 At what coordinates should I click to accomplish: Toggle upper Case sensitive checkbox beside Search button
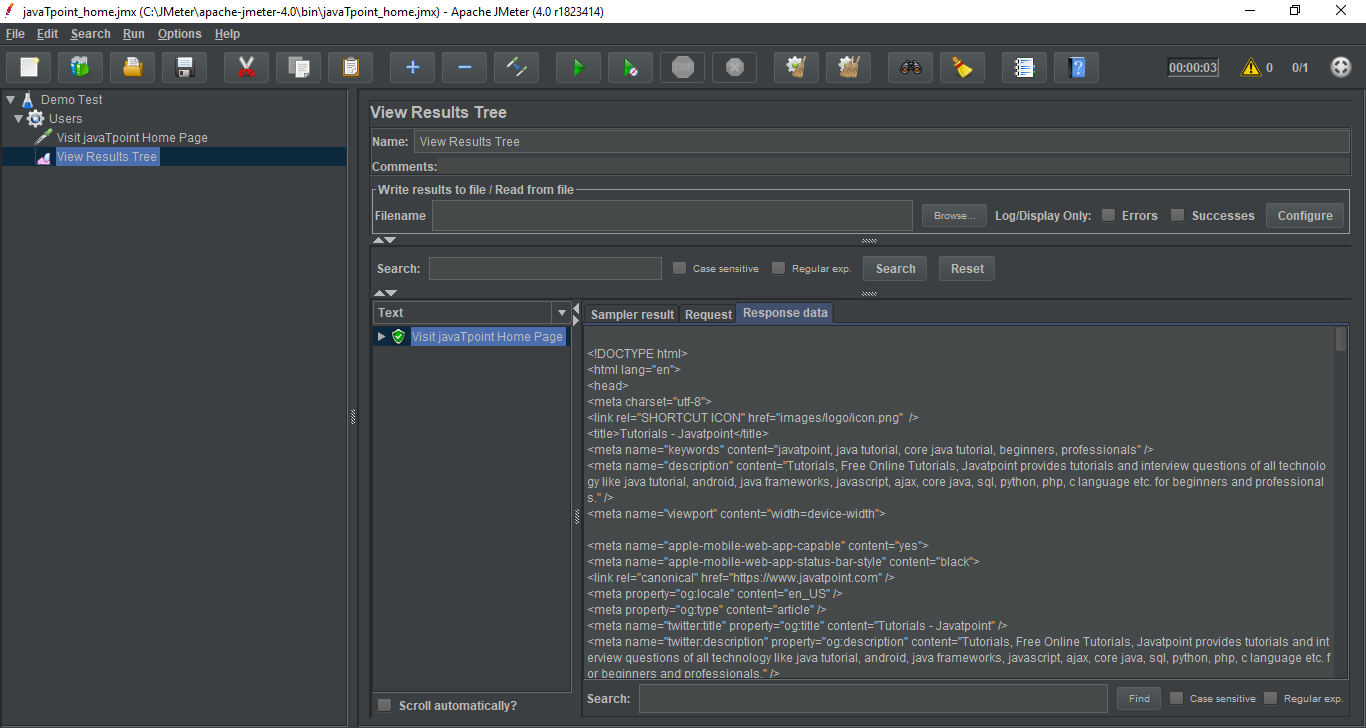(679, 268)
